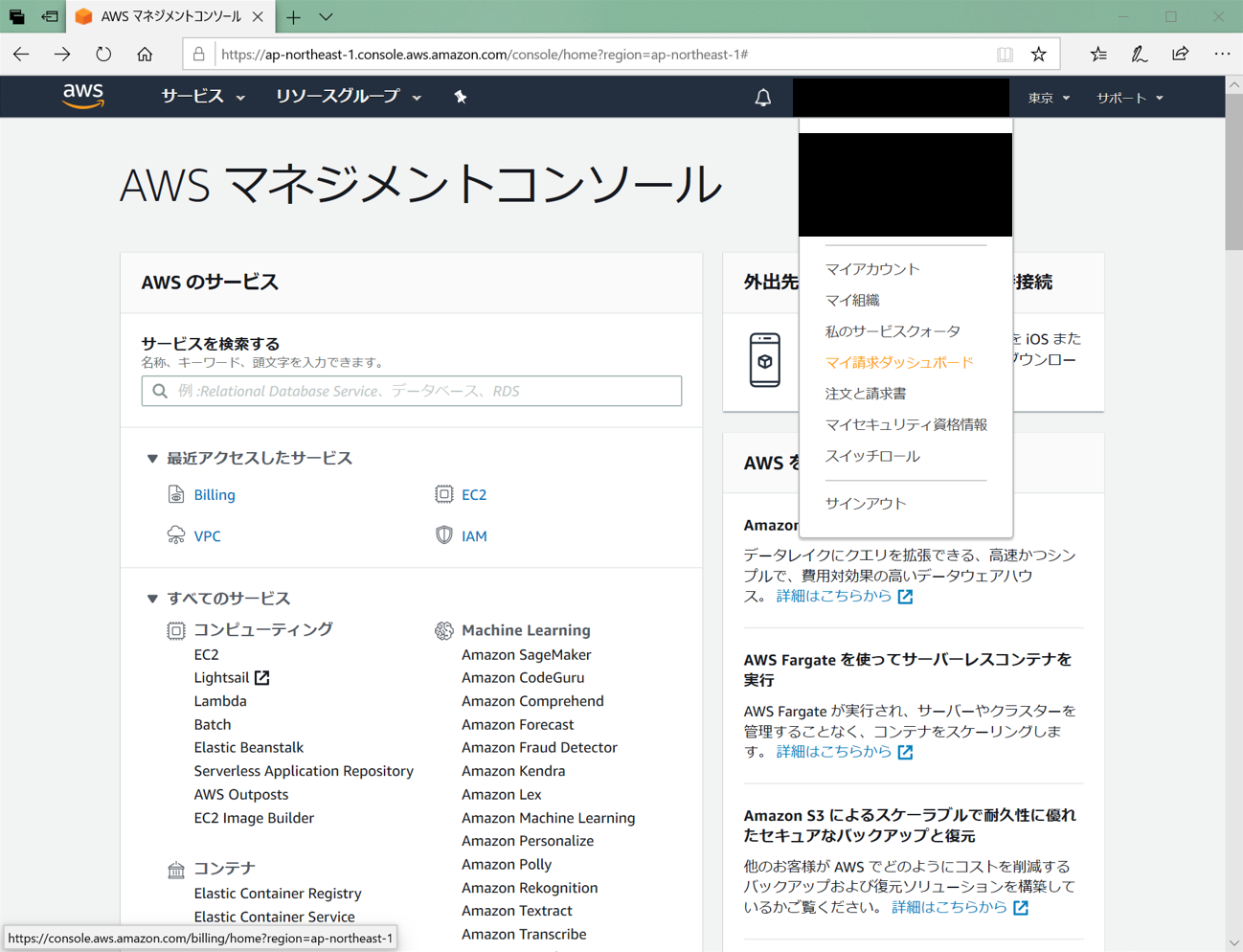The image size is (1243, 952).
Task: Open Lightsail service link
Action: (x=232, y=677)
